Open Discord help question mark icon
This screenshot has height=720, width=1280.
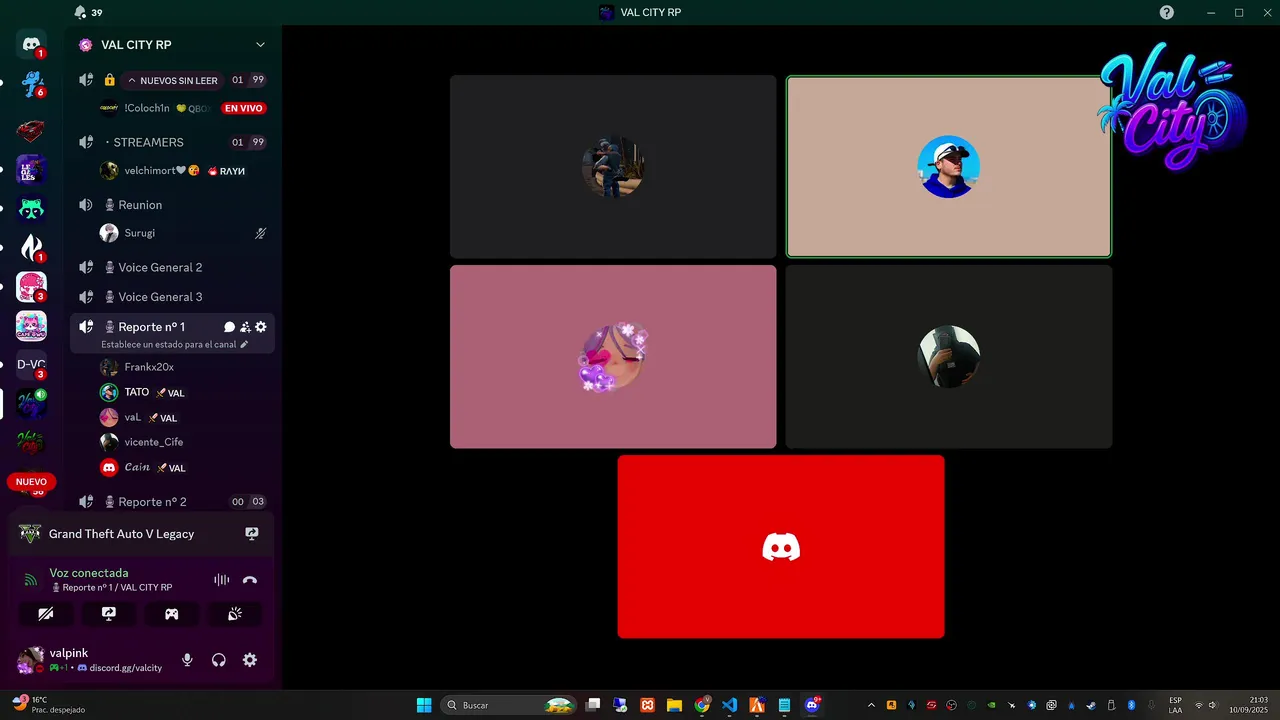coord(1167,12)
